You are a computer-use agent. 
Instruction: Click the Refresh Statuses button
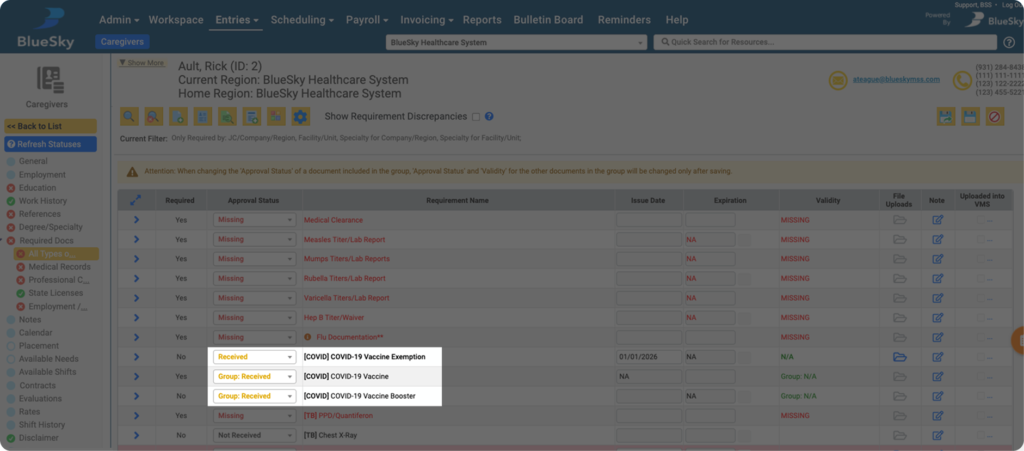point(50,144)
